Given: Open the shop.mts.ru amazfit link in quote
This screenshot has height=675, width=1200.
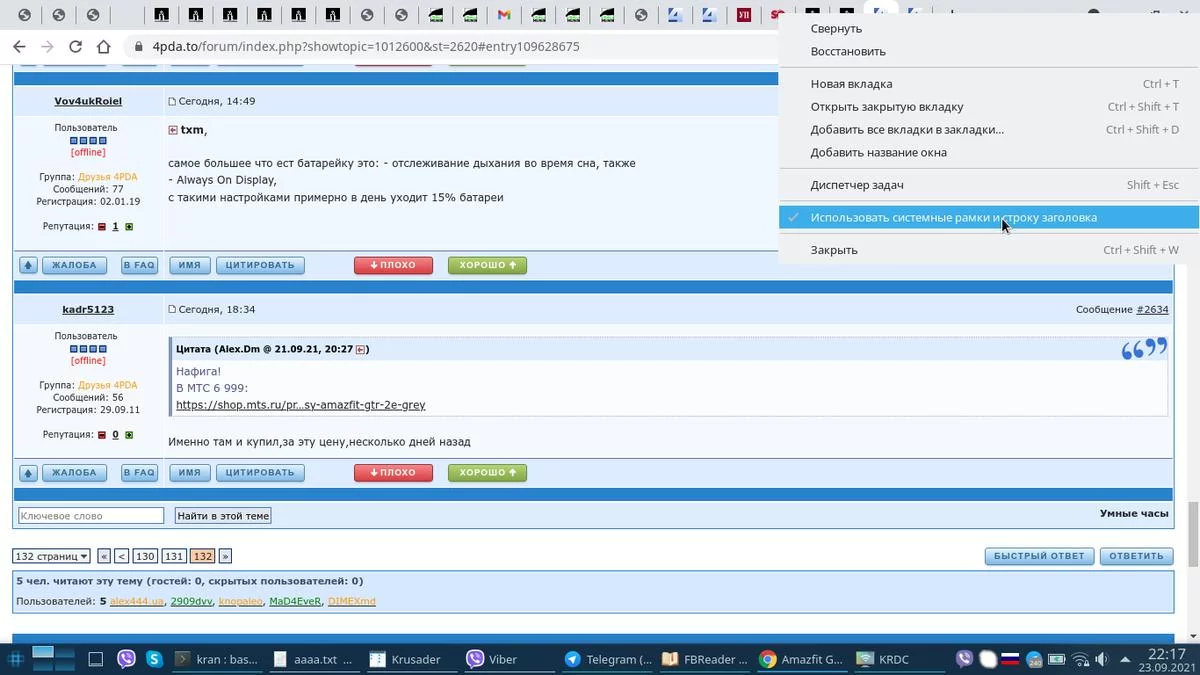Looking at the screenshot, I should (x=300, y=405).
